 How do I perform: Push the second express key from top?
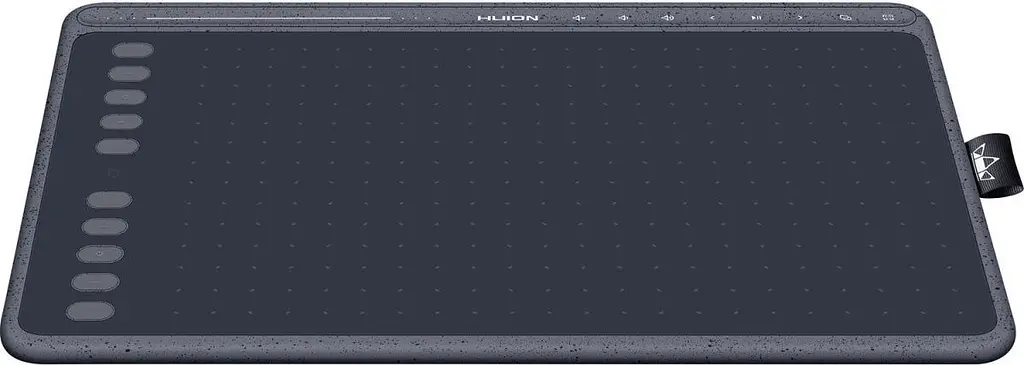click(129, 74)
